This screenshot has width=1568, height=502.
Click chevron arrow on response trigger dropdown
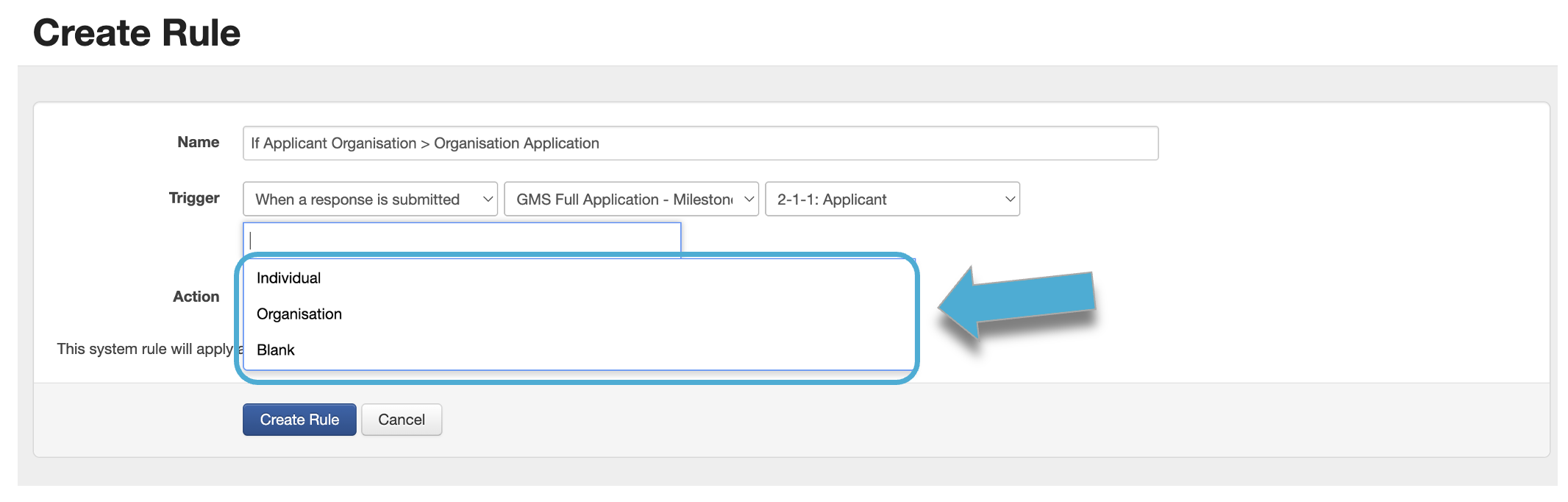click(487, 199)
